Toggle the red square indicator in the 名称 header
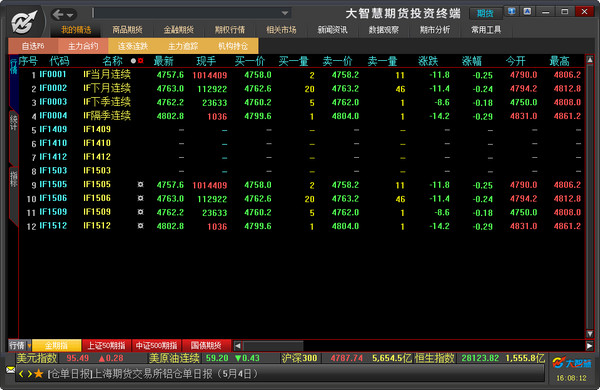This screenshot has width=600, height=390. point(140,60)
